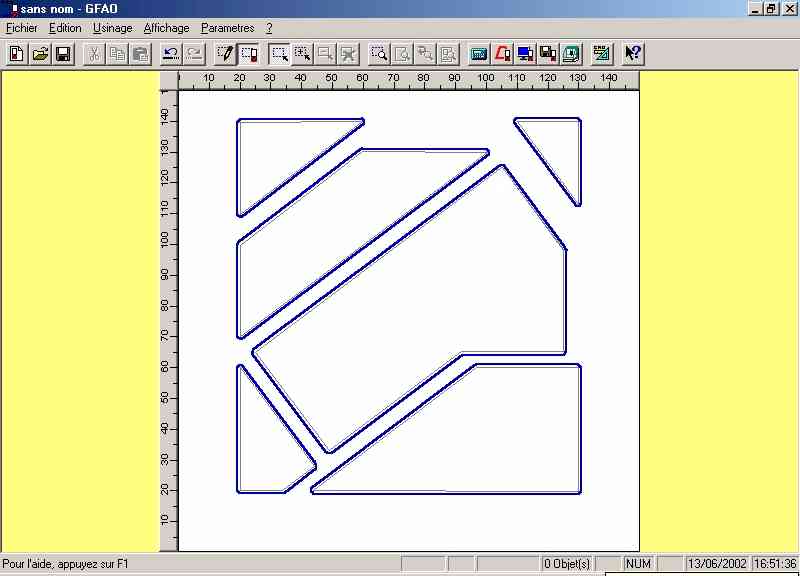Choose the add-to-selection tool with plus
Image resolution: width=800 pixels, height=576 pixels.
click(x=303, y=54)
